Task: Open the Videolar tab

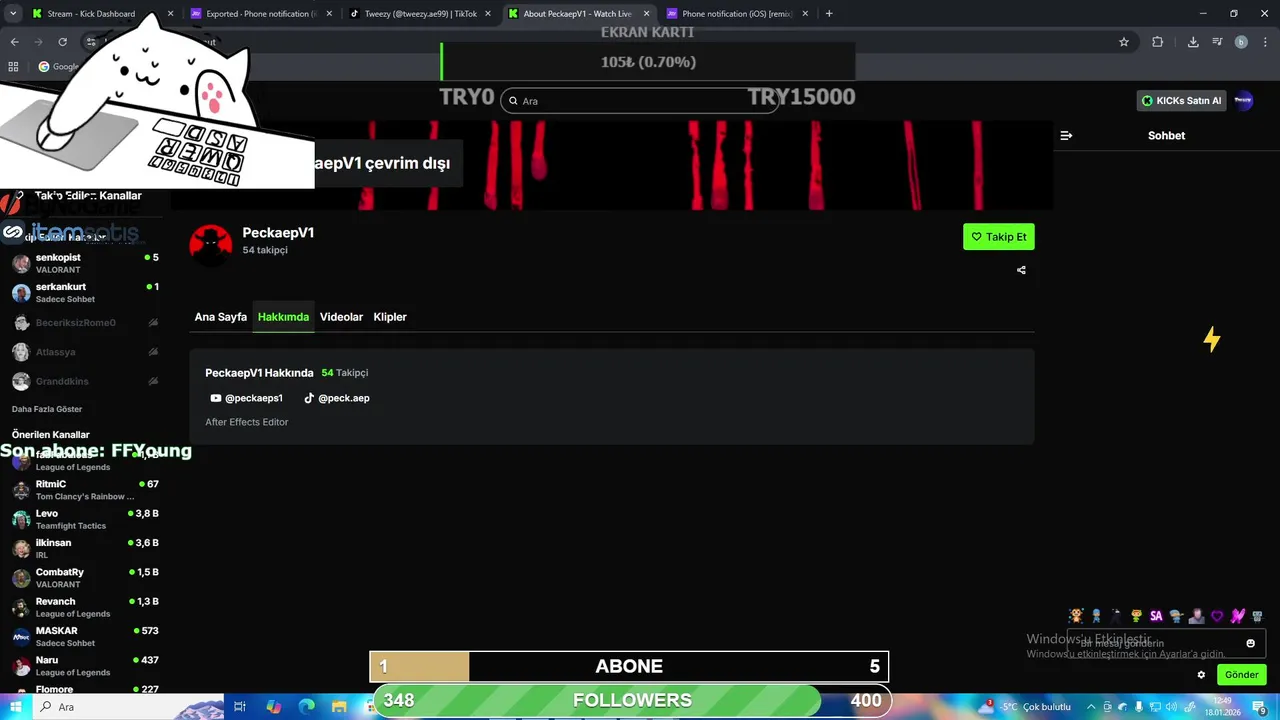Action: click(341, 317)
